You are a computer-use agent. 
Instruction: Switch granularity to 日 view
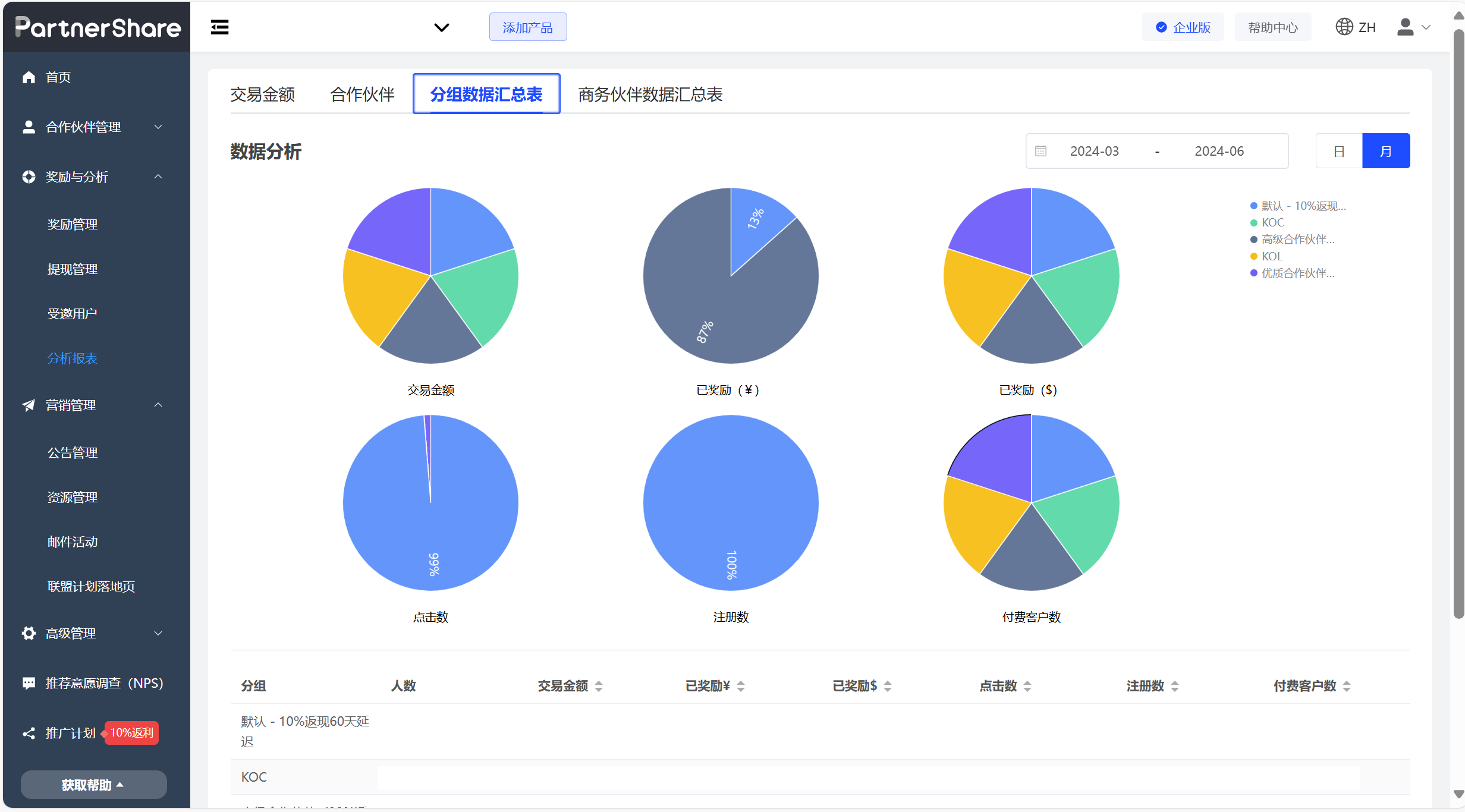pos(1339,151)
